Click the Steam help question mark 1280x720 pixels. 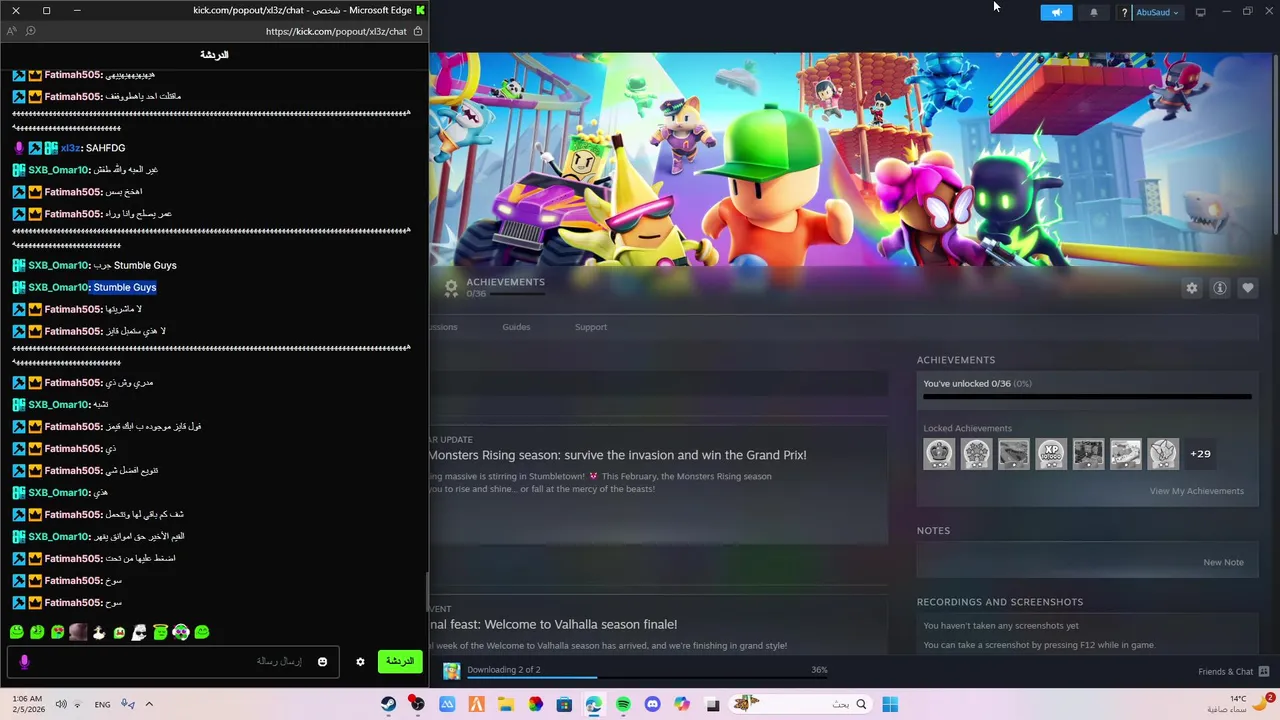point(1124,12)
